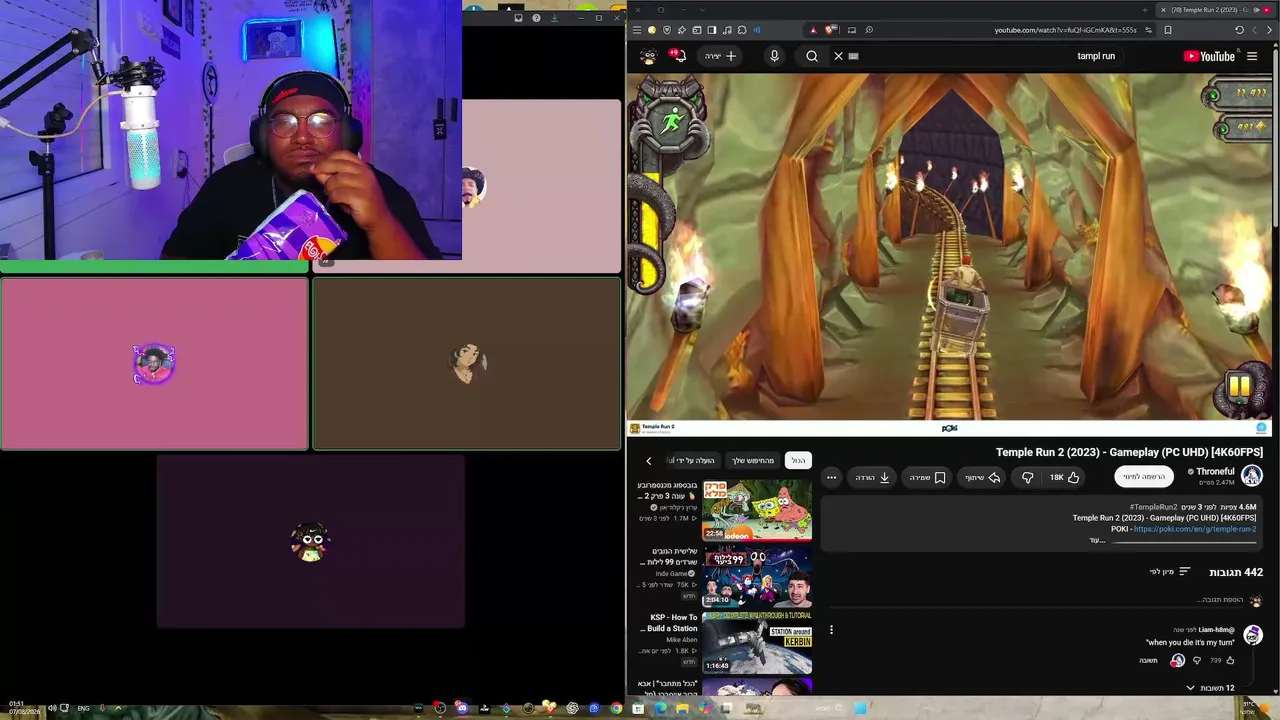Switch the ENG input language indicator

point(81,708)
